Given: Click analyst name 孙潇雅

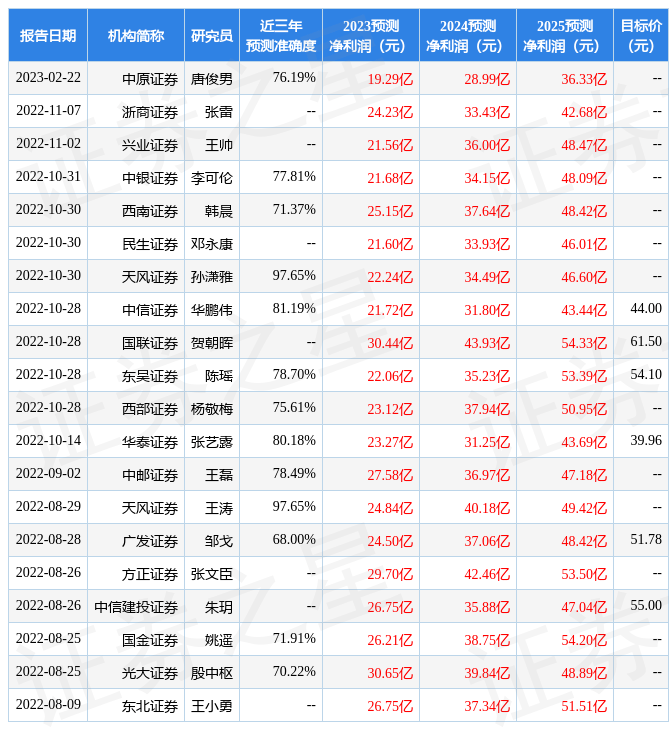Looking at the screenshot, I should click(x=211, y=277).
